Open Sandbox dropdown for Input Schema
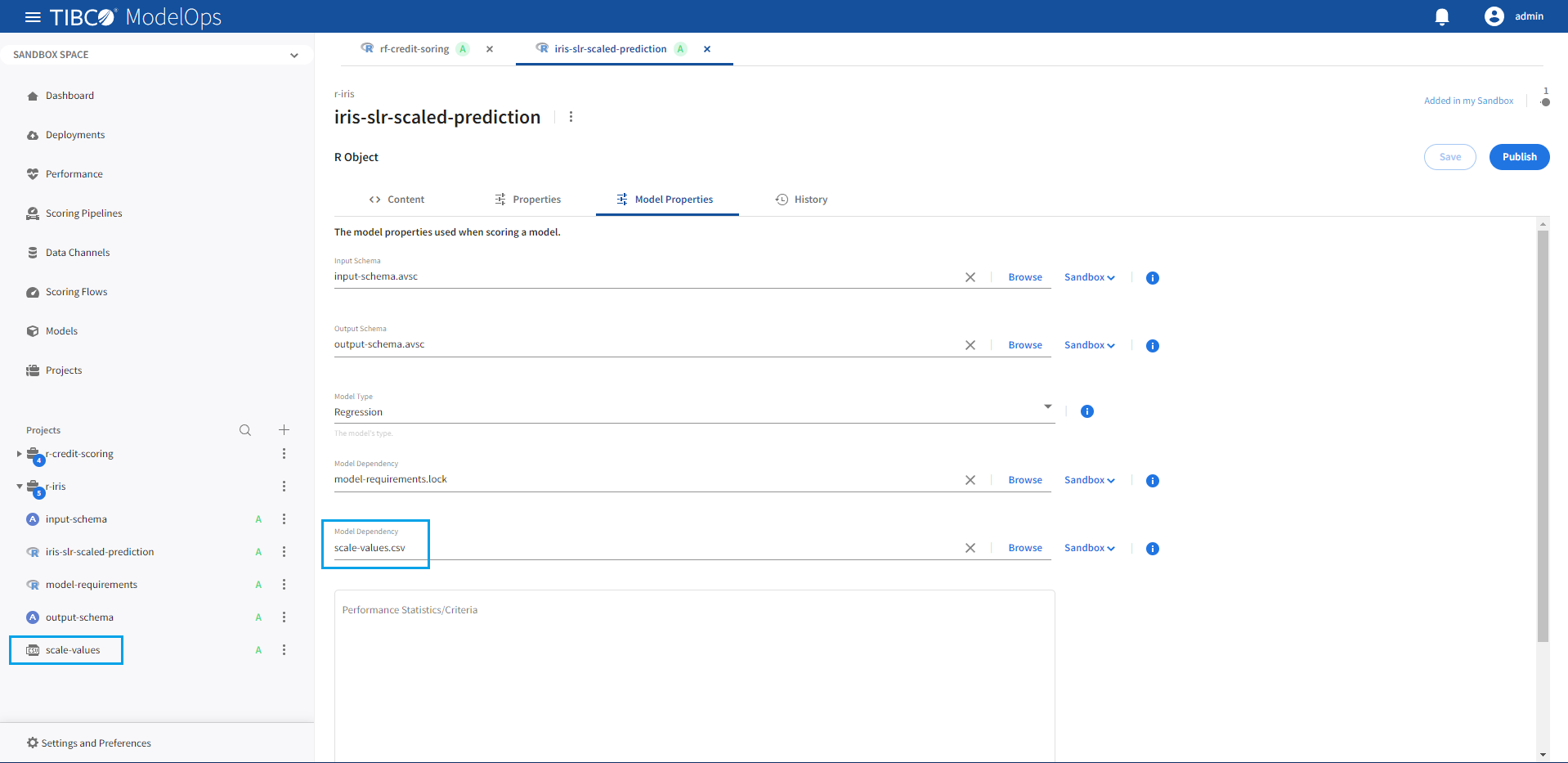The width and height of the screenshot is (1568, 763). (x=1089, y=277)
